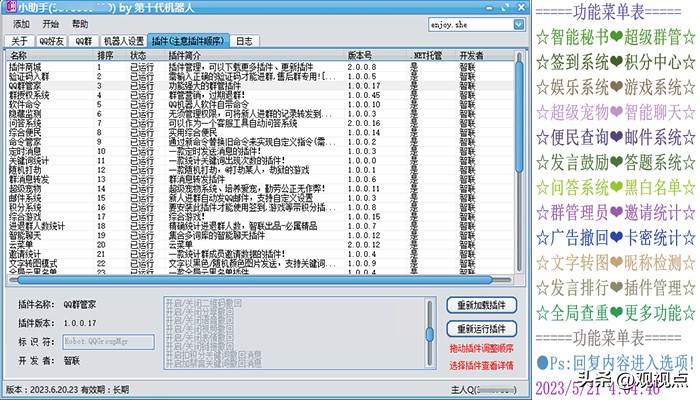Screen dimensions: 700x400
Task: Click the app icon in the title bar
Action: [x=11, y=6]
